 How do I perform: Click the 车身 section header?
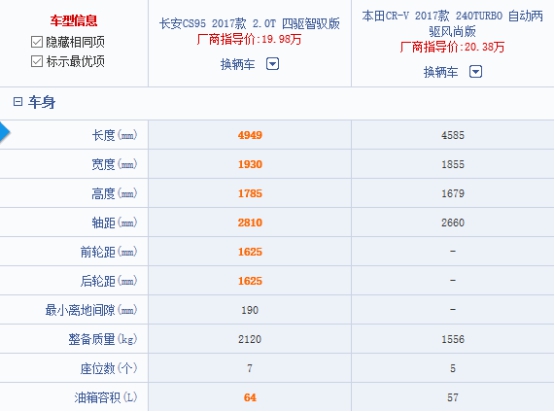(x=42, y=102)
